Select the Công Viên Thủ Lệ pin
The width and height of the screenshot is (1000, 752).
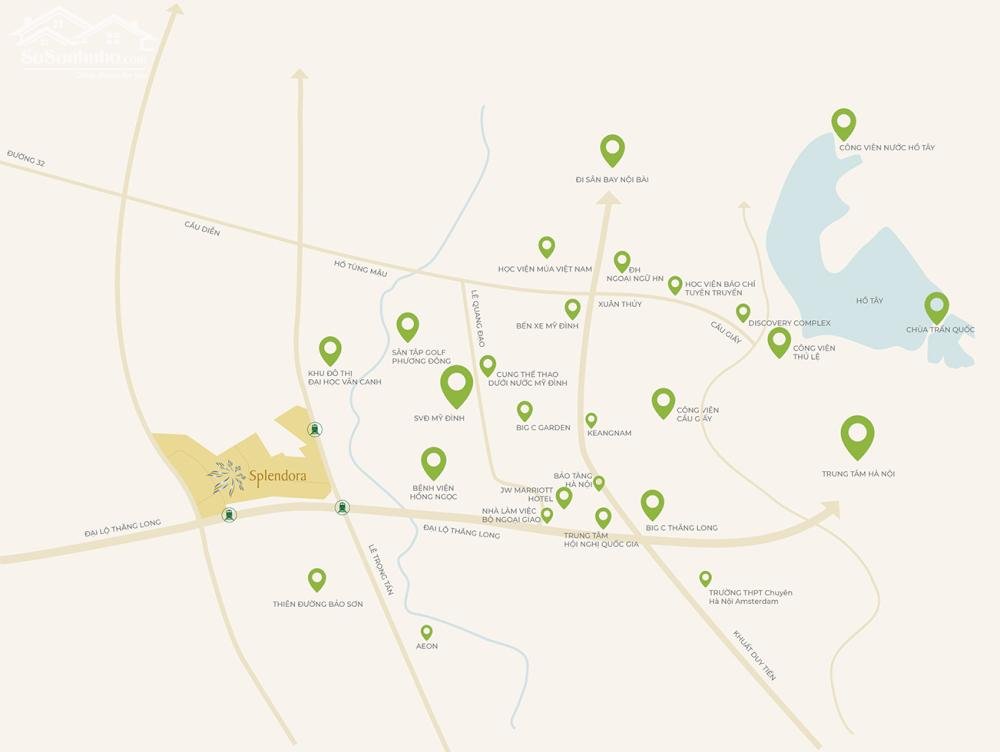click(x=779, y=343)
